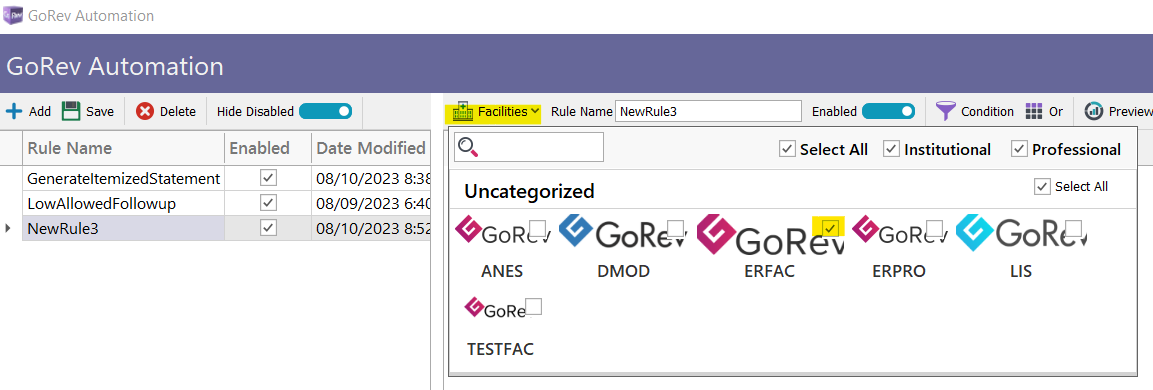
Task: Click the Add button label
Action: 40,112
